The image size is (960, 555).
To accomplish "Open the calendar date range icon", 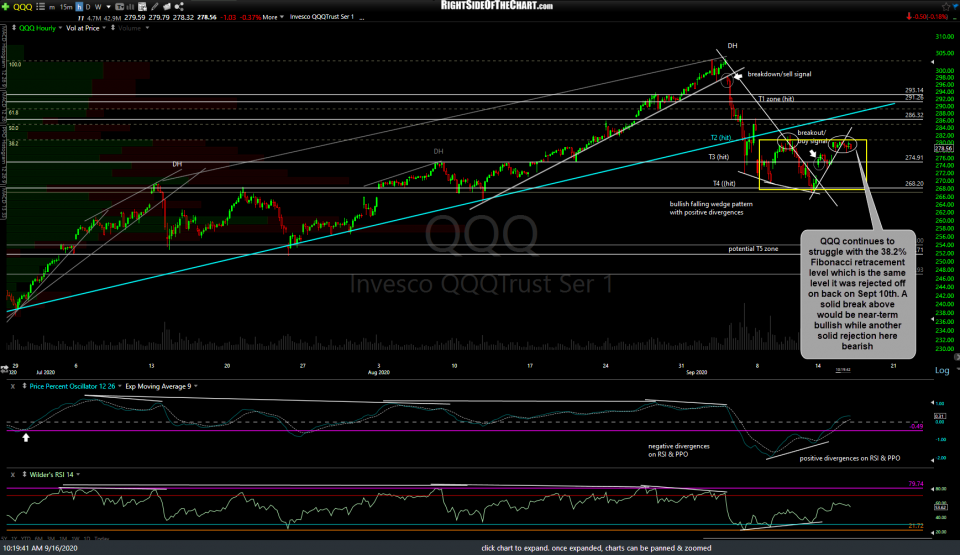I will coord(142,7).
